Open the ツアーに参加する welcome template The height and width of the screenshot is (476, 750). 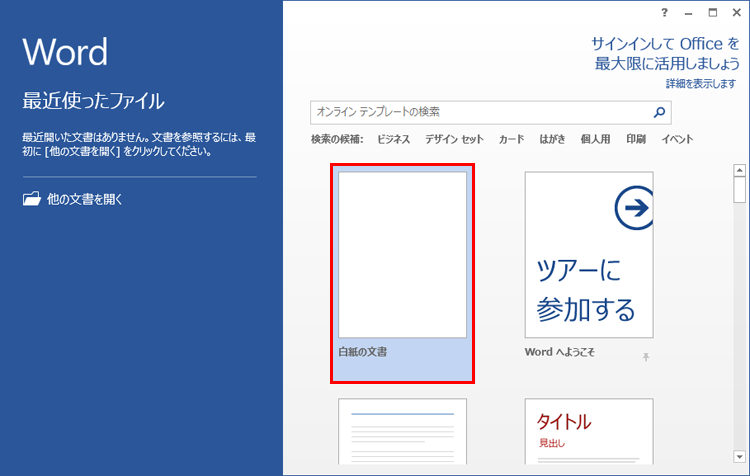(589, 255)
